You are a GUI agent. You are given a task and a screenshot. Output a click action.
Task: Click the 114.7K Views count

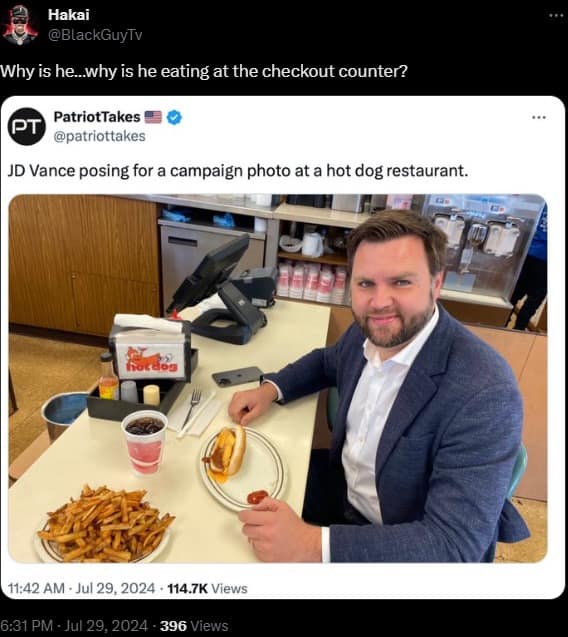[x=207, y=588]
